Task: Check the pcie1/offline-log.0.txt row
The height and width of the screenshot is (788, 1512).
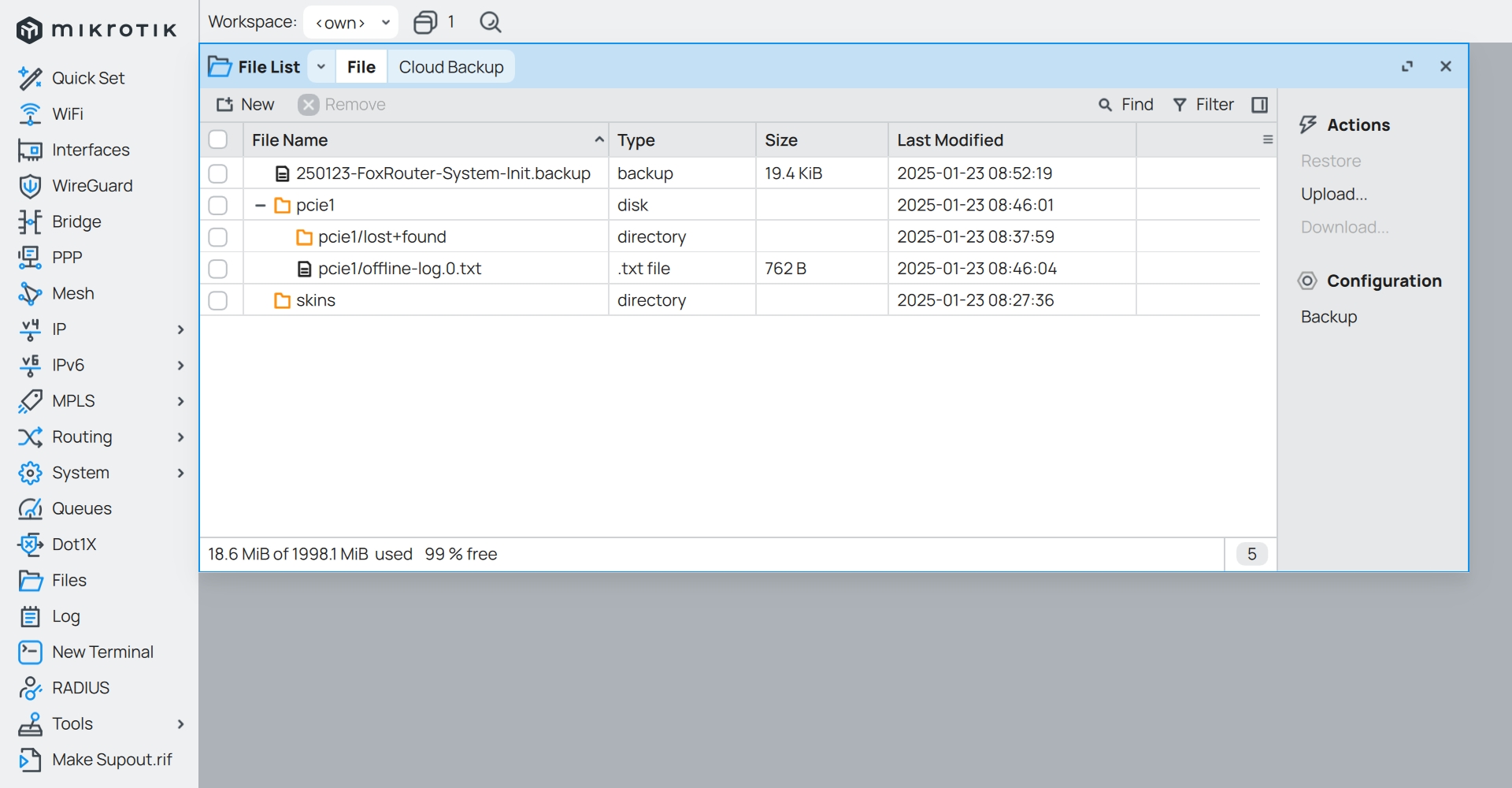Action: point(218,269)
